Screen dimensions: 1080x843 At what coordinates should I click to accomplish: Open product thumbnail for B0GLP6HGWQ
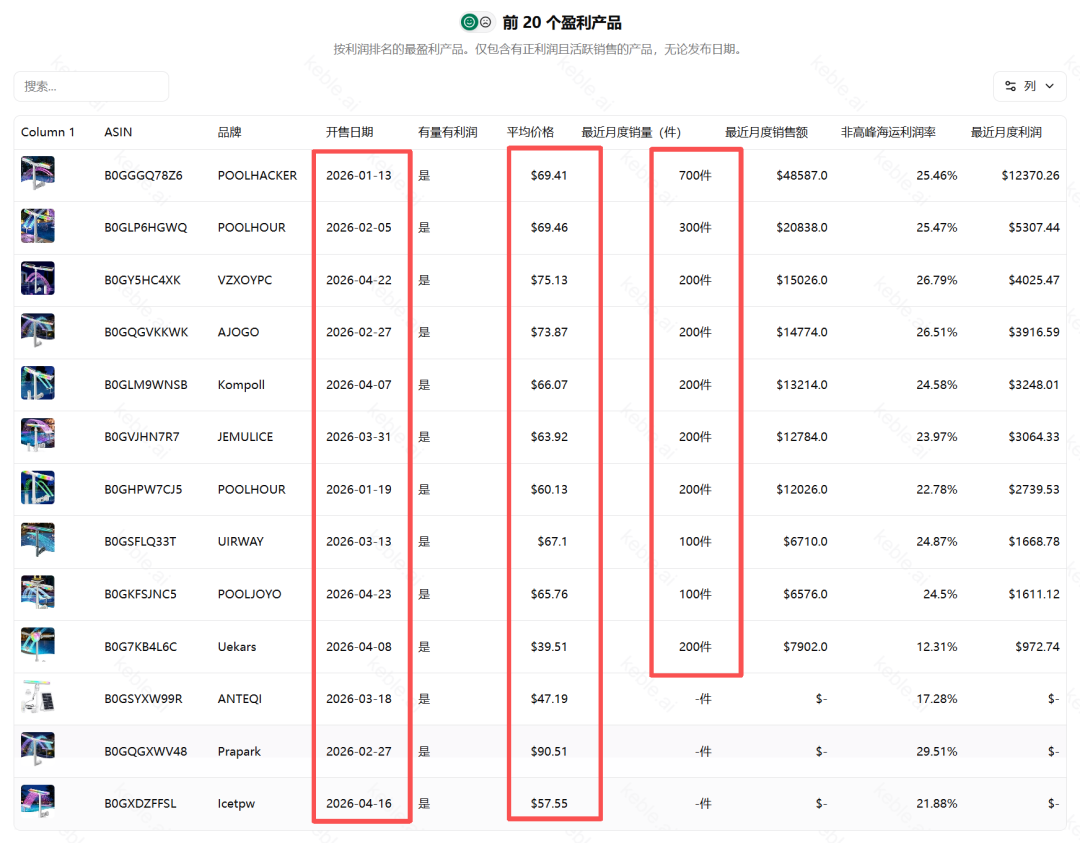(x=38, y=226)
